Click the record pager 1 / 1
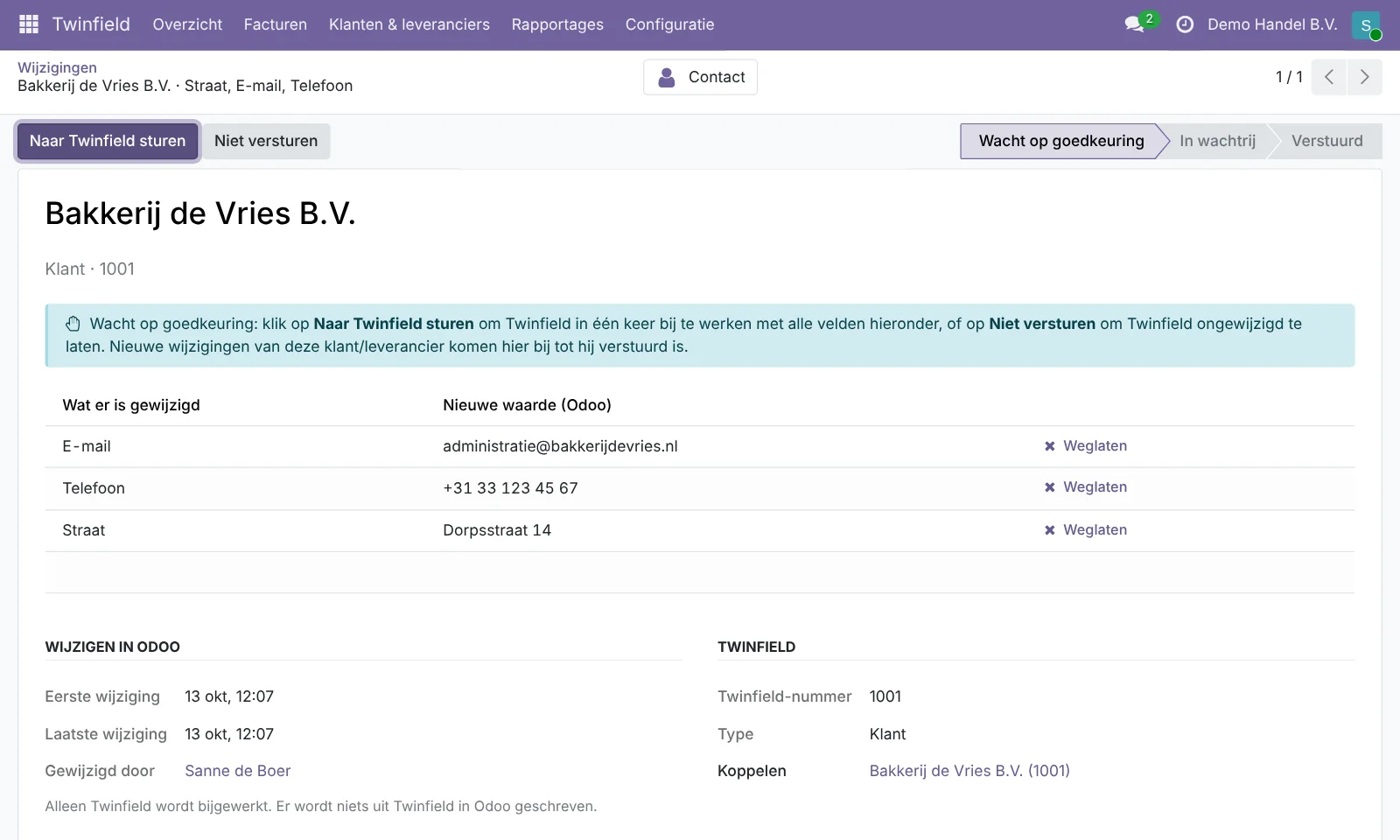 click(1289, 77)
